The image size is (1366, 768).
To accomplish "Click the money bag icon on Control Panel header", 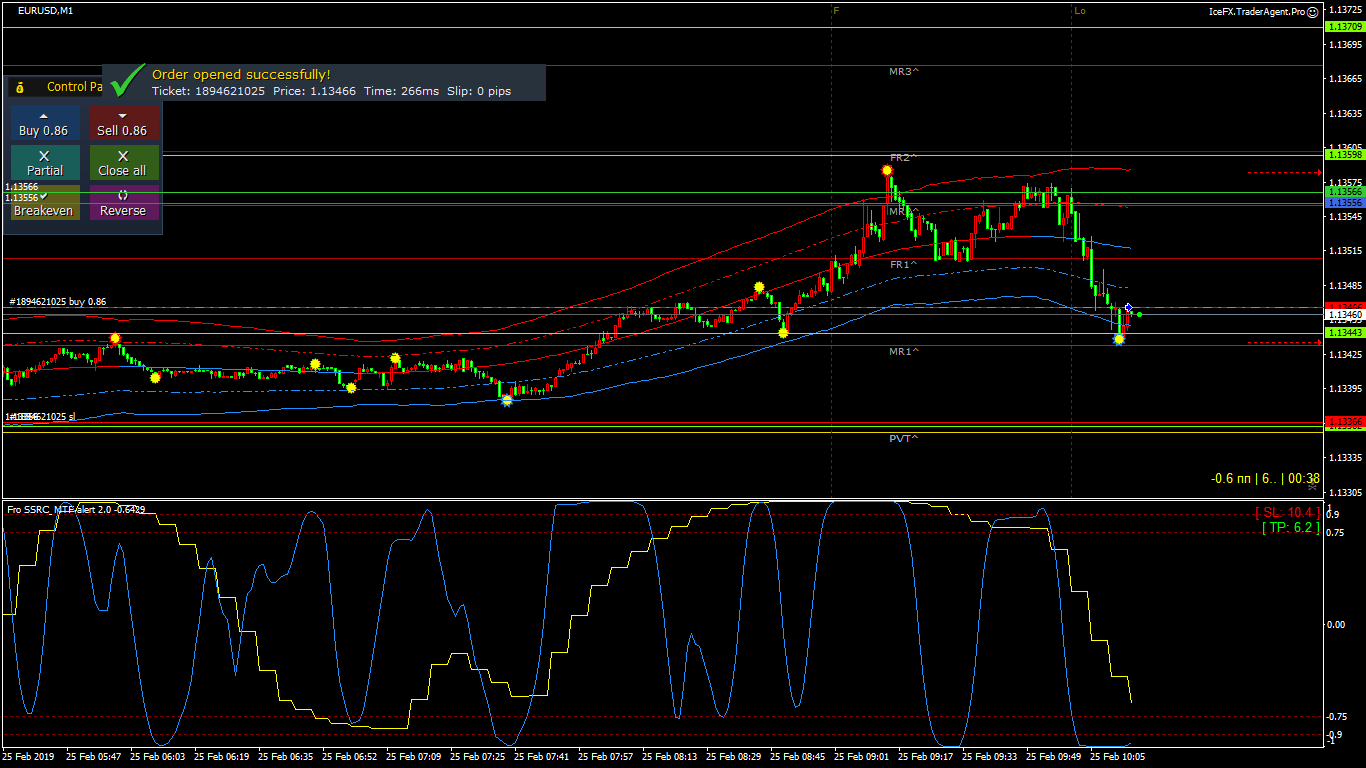I will tap(19, 87).
